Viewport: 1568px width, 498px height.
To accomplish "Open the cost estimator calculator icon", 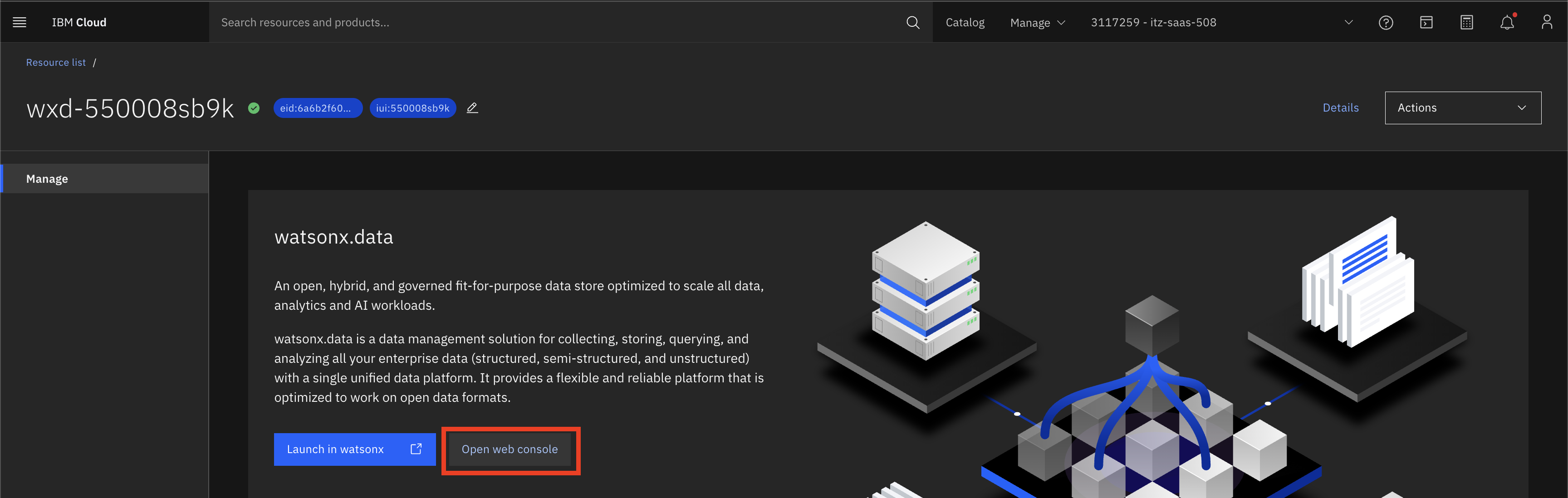I will [1466, 23].
